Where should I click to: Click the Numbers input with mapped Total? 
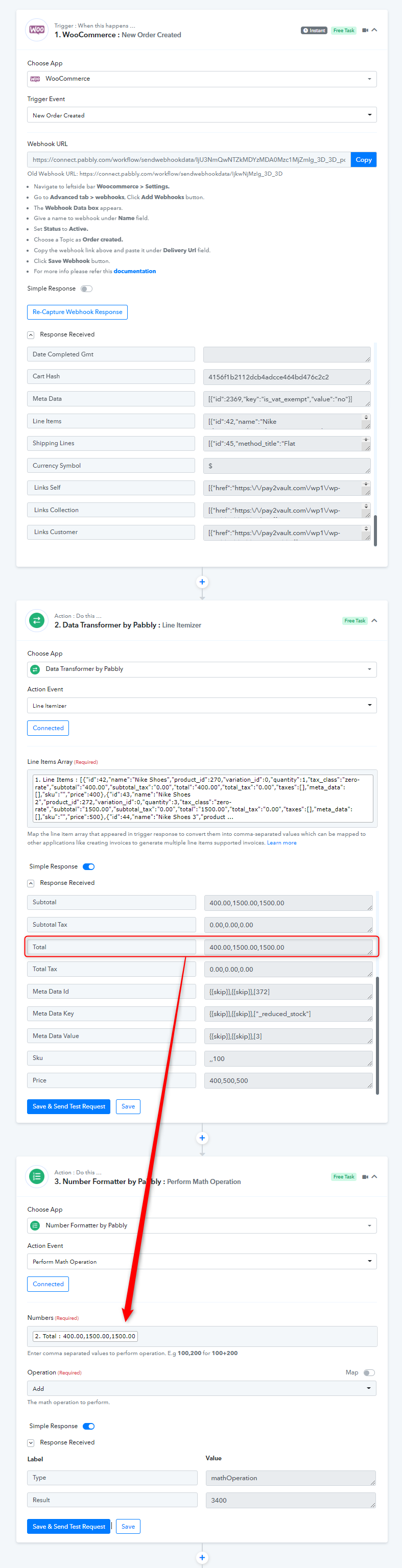pyautogui.click(x=202, y=1337)
